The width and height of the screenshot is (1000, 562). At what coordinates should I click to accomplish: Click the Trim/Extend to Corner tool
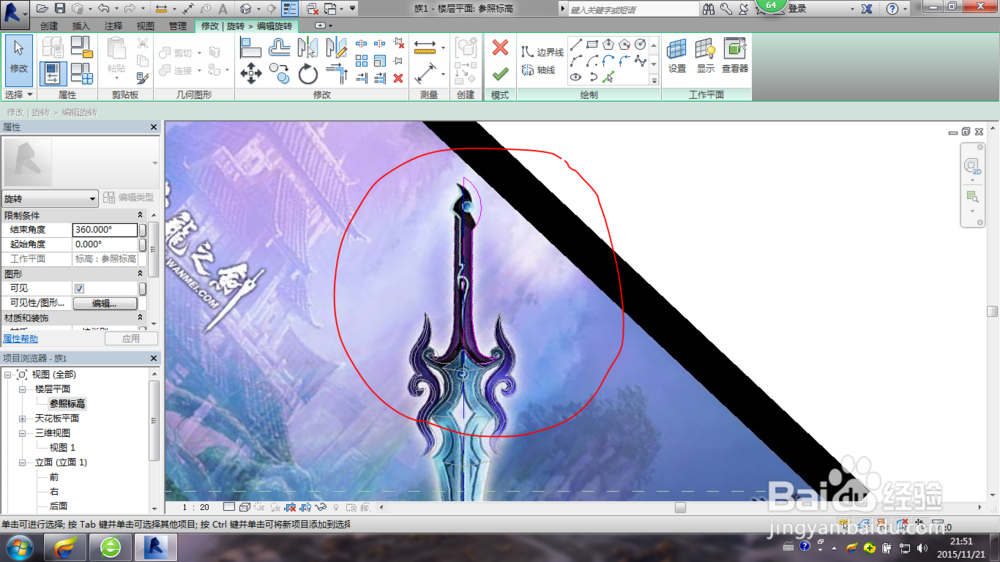[336, 74]
